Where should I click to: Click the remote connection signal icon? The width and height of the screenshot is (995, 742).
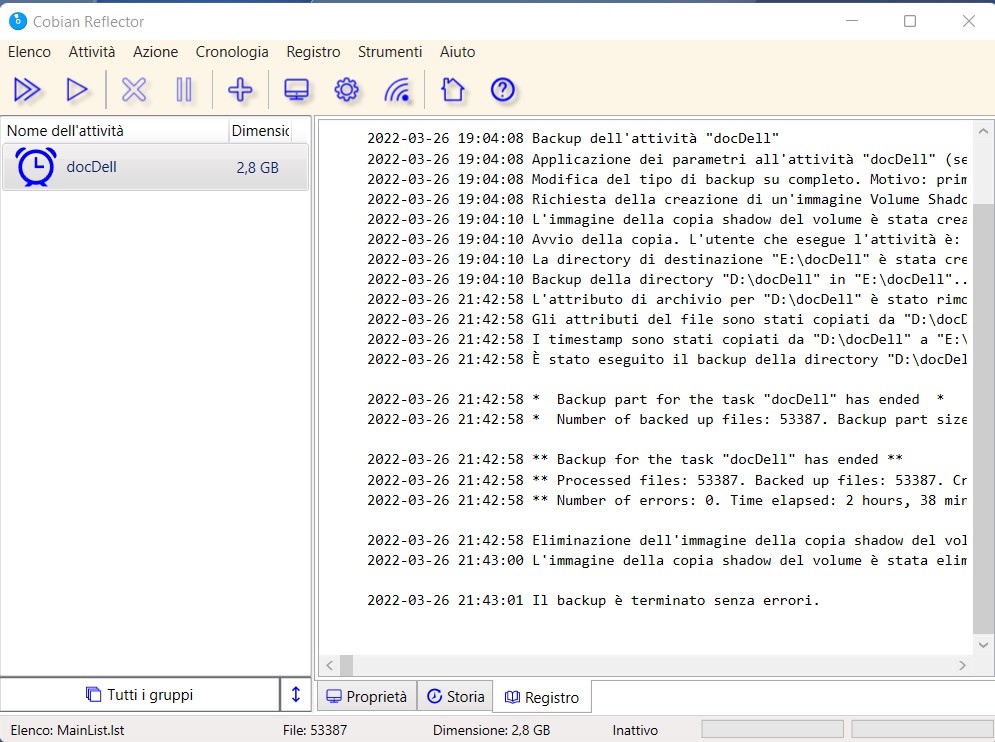(397, 90)
